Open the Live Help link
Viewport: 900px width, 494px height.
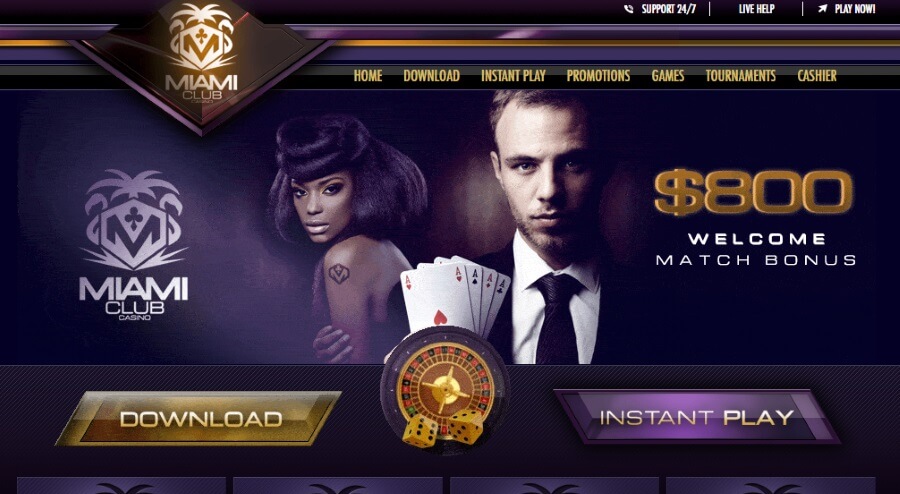click(x=757, y=9)
